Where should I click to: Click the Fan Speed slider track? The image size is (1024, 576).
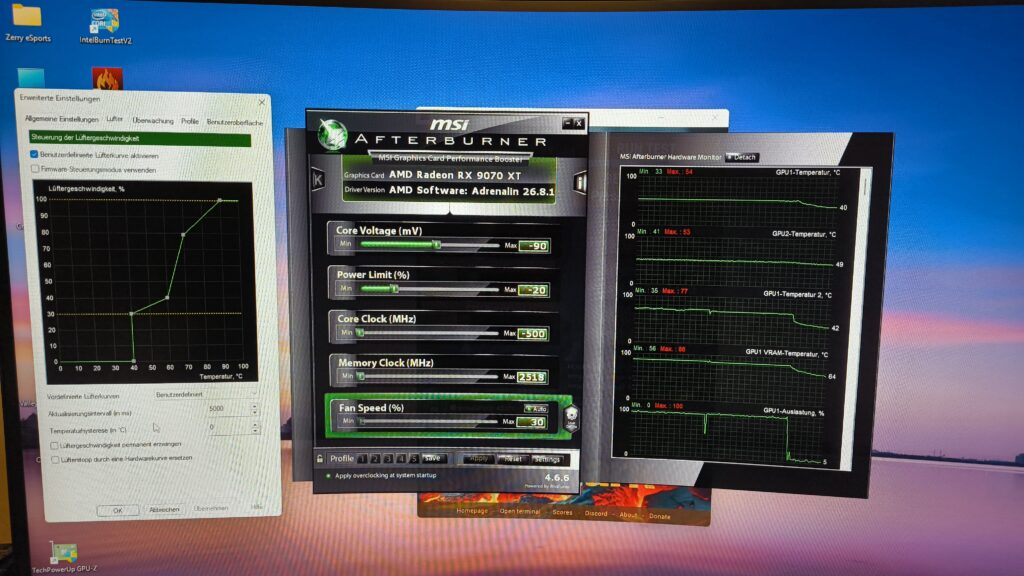(428, 422)
